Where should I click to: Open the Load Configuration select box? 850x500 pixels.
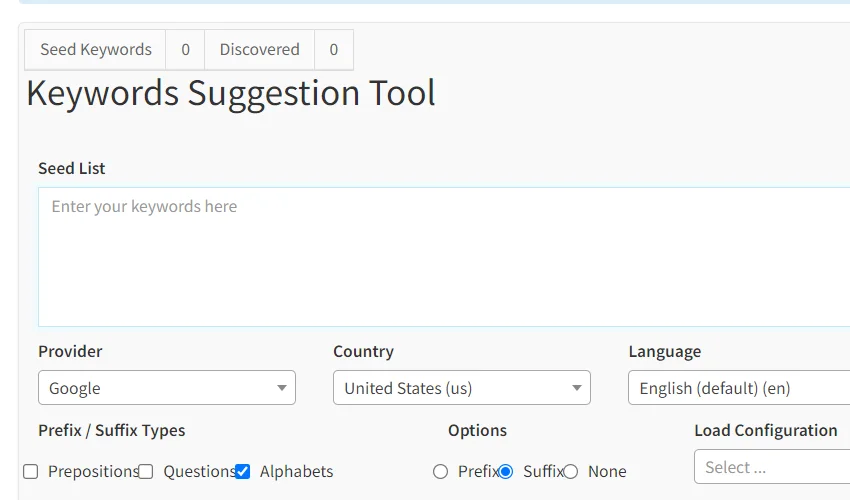click(771, 467)
